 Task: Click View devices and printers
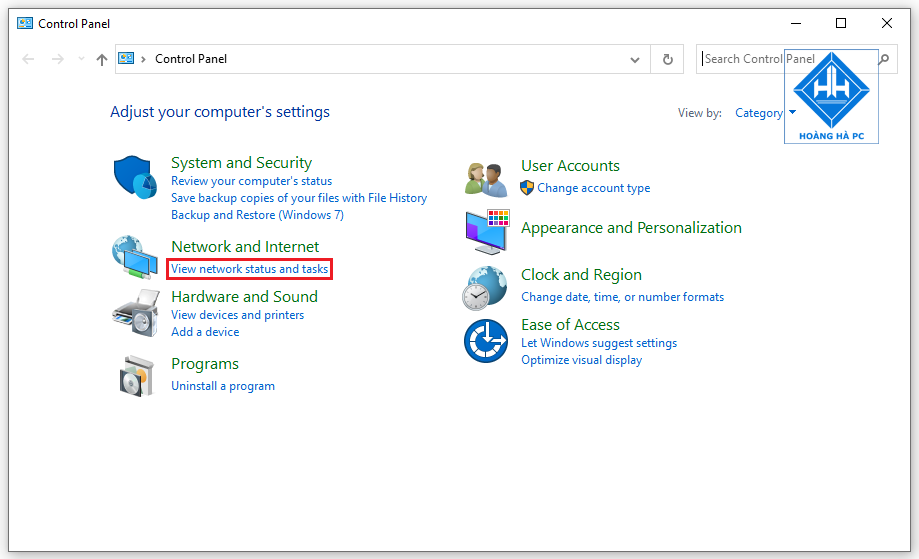[x=237, y=315]
